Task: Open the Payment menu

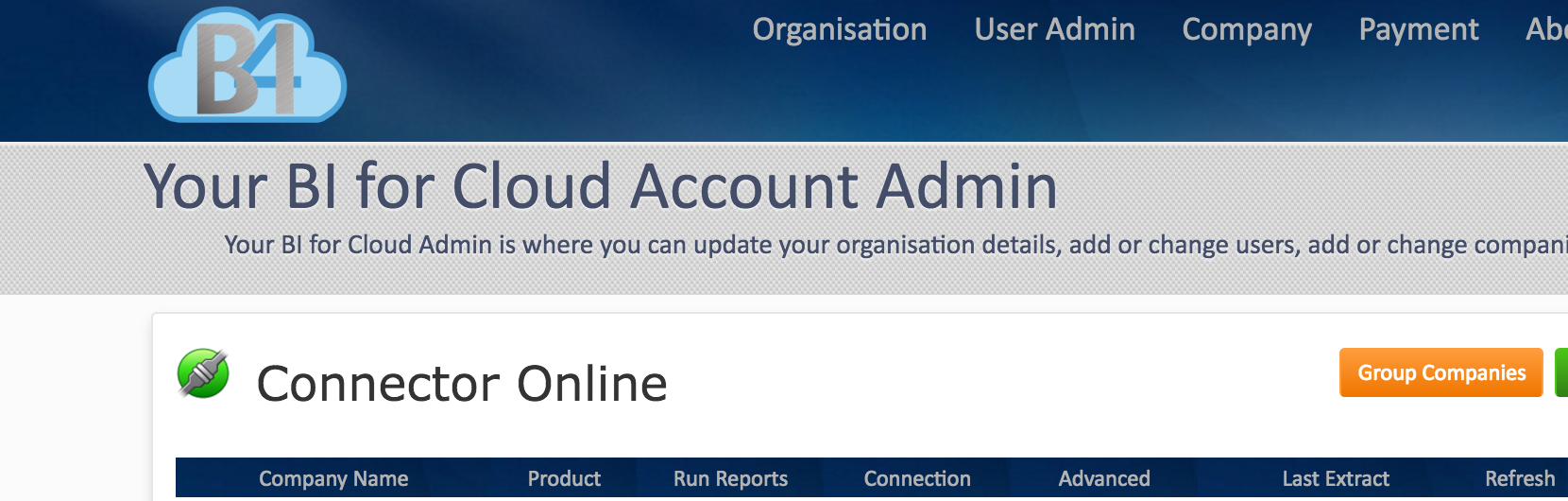Action: (x=1419, y=29)
